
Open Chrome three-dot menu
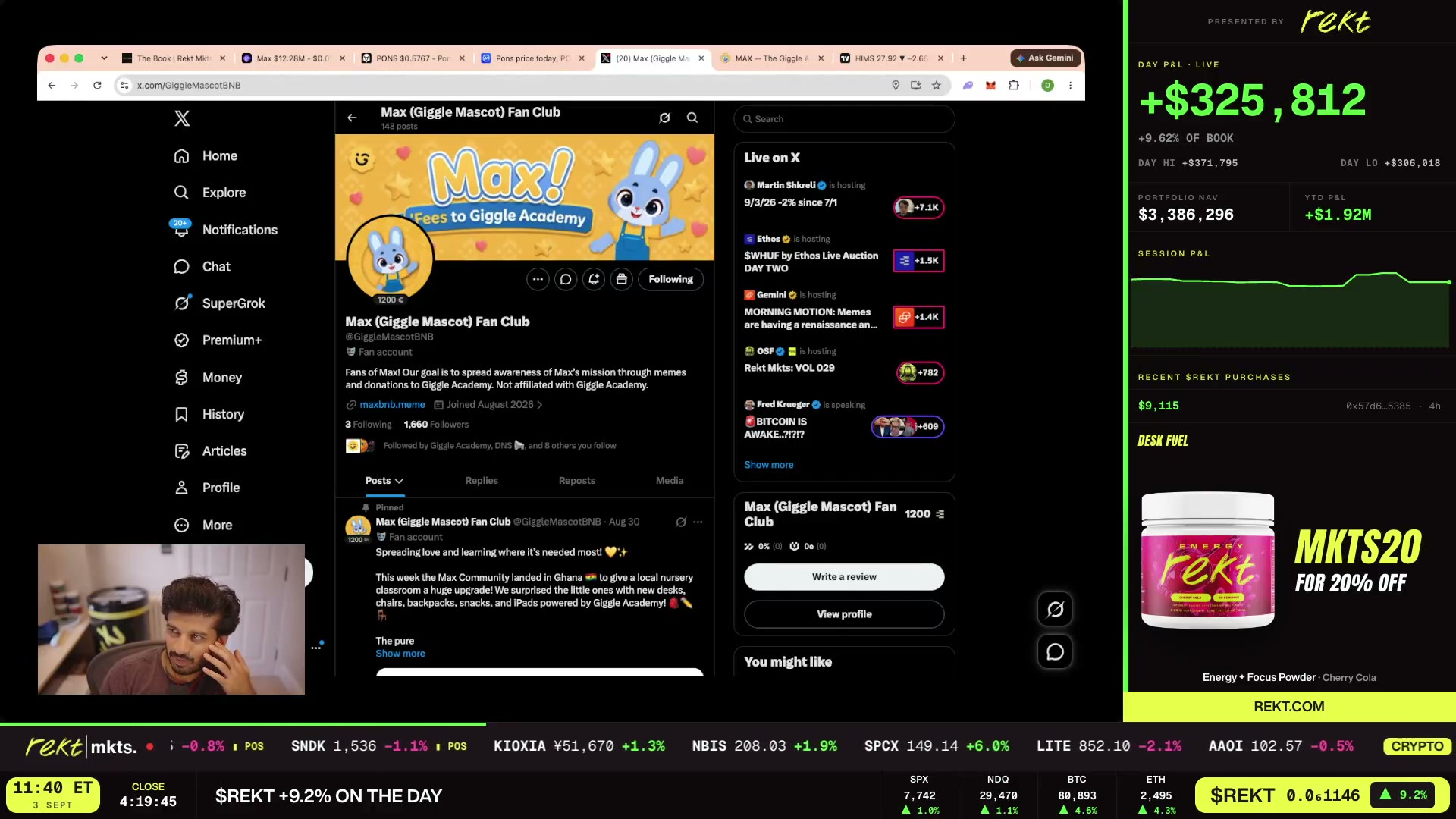pos(1070,86)
